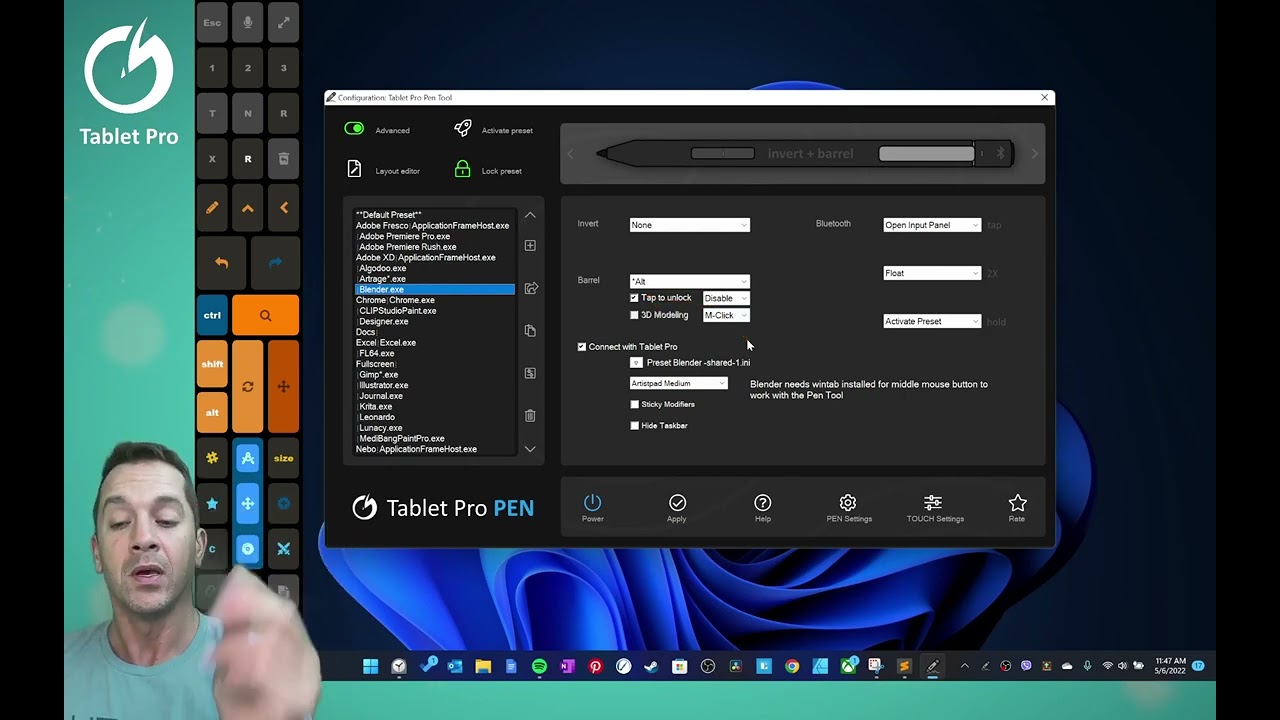Click the add preset plus icon beside the list
Image resolution: width=1280 pixels, height=720 pixels.
click(530, 245)
